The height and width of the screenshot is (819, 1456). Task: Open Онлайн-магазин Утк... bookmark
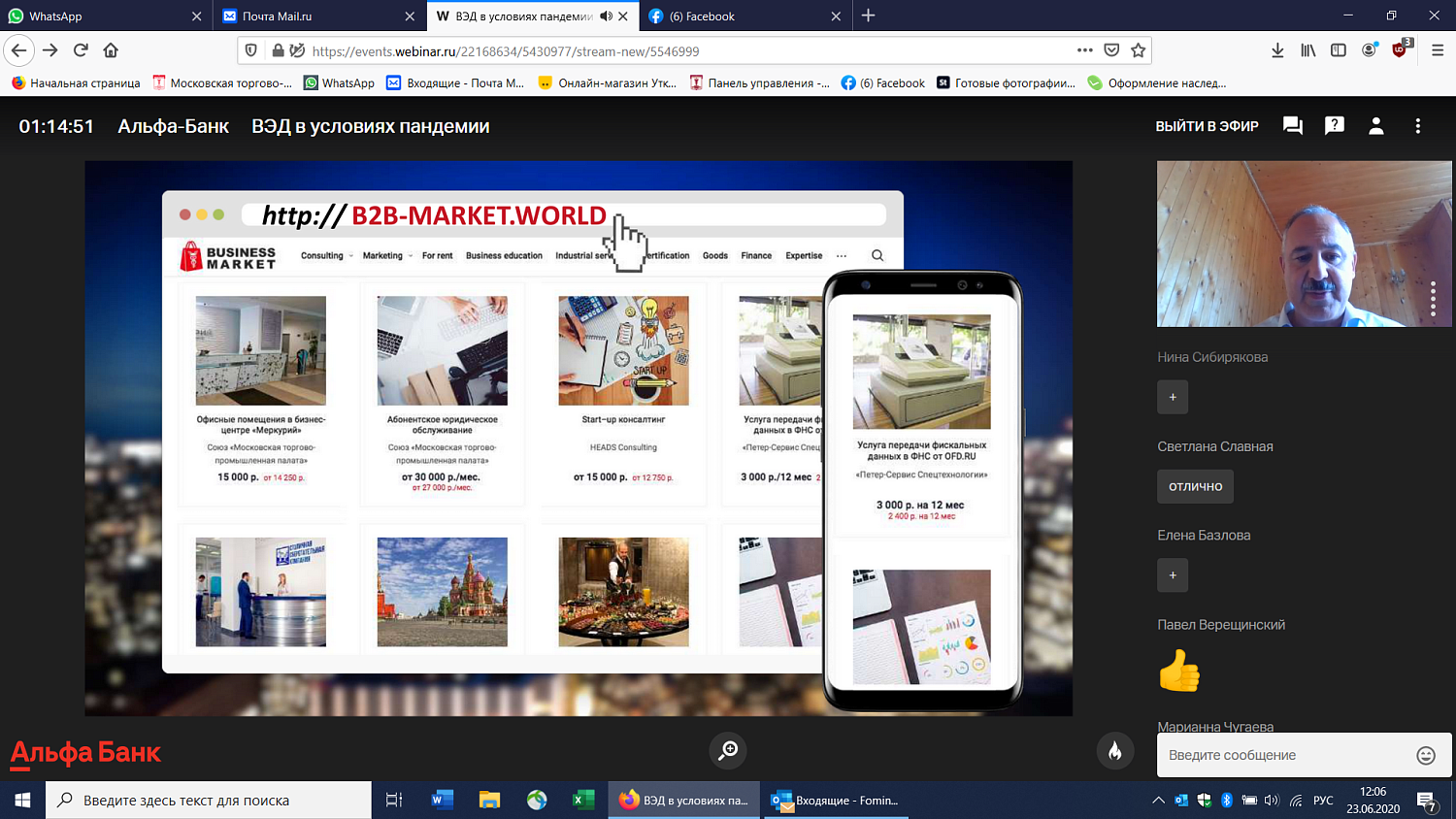(608, 83)
